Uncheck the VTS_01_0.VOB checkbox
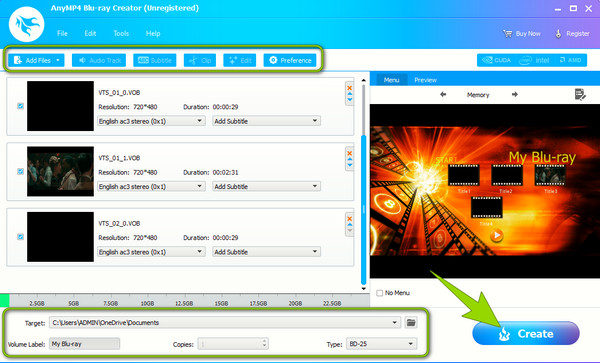This screenshot has height=363, width=600. coord(21,106)
